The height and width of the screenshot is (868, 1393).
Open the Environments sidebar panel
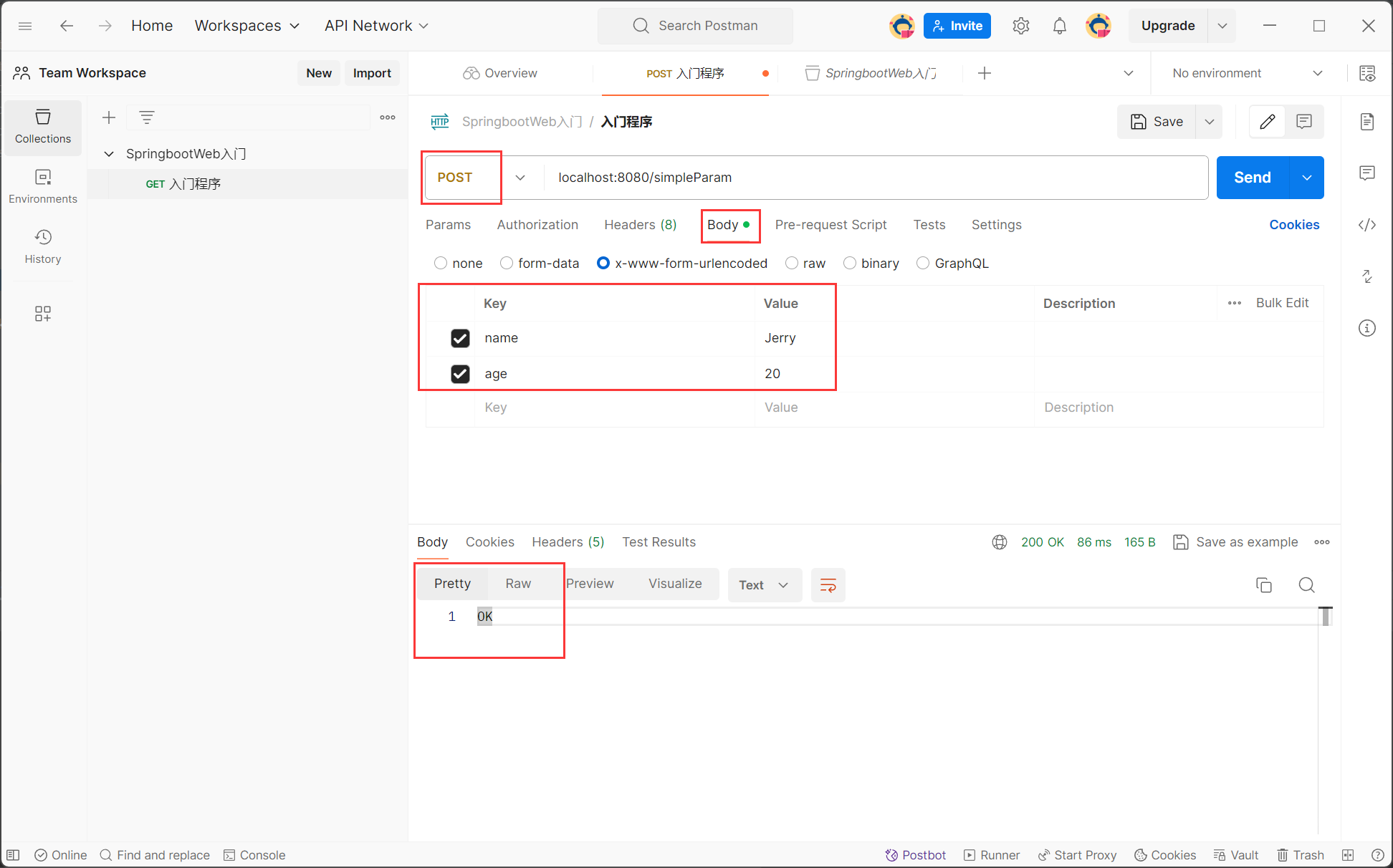(x=43, y=187)
